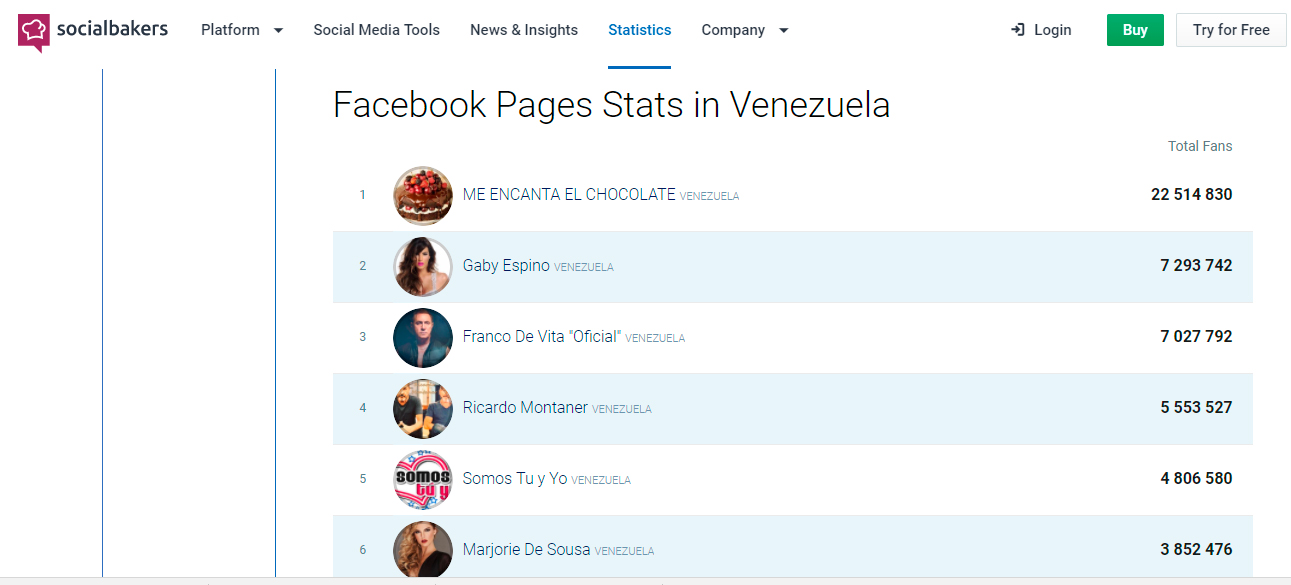Click the Login arrow icon
This screenshot has height=585, width=1291.
1018,30
